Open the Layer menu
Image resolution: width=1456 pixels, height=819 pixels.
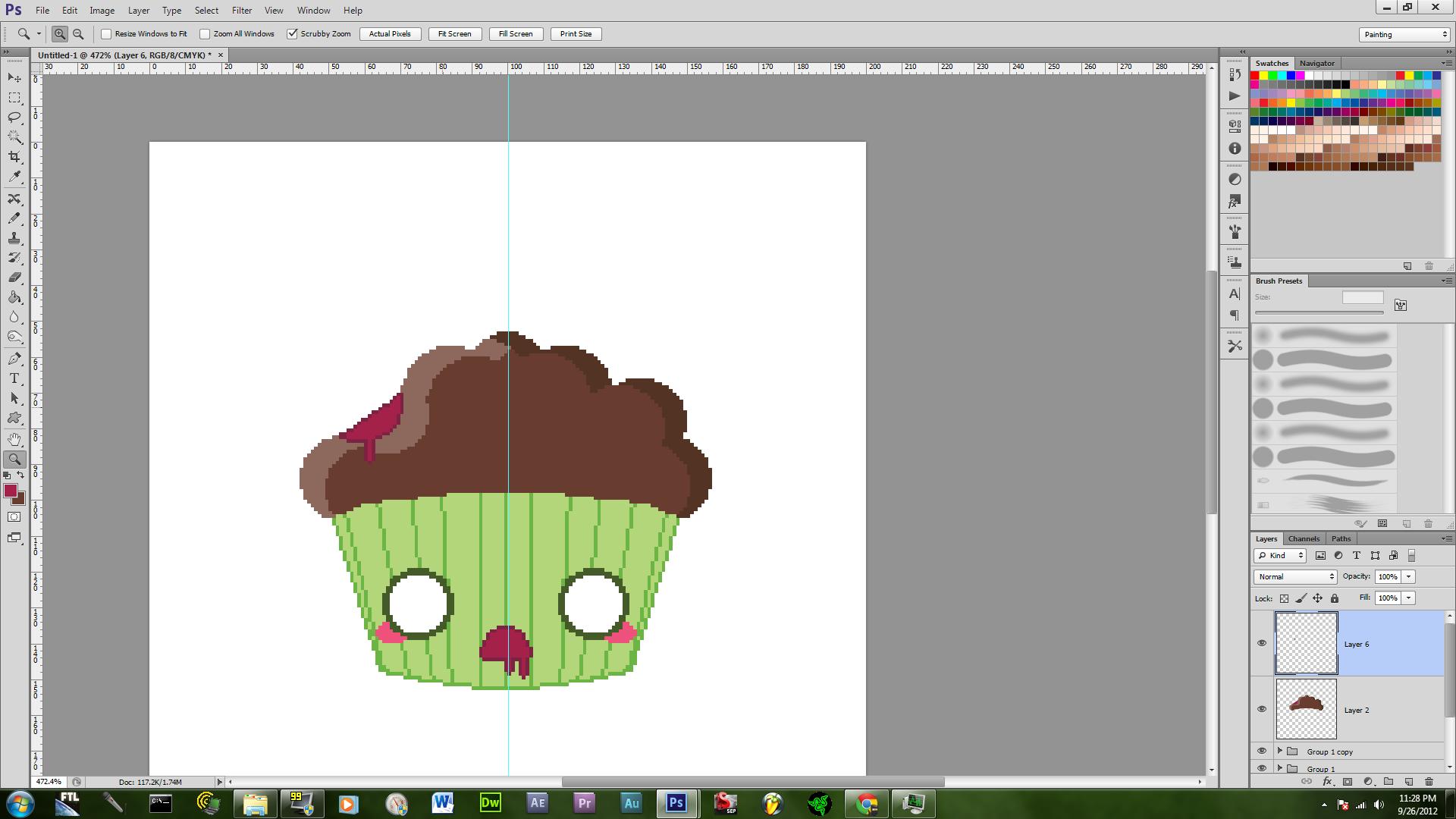(139, 11)
